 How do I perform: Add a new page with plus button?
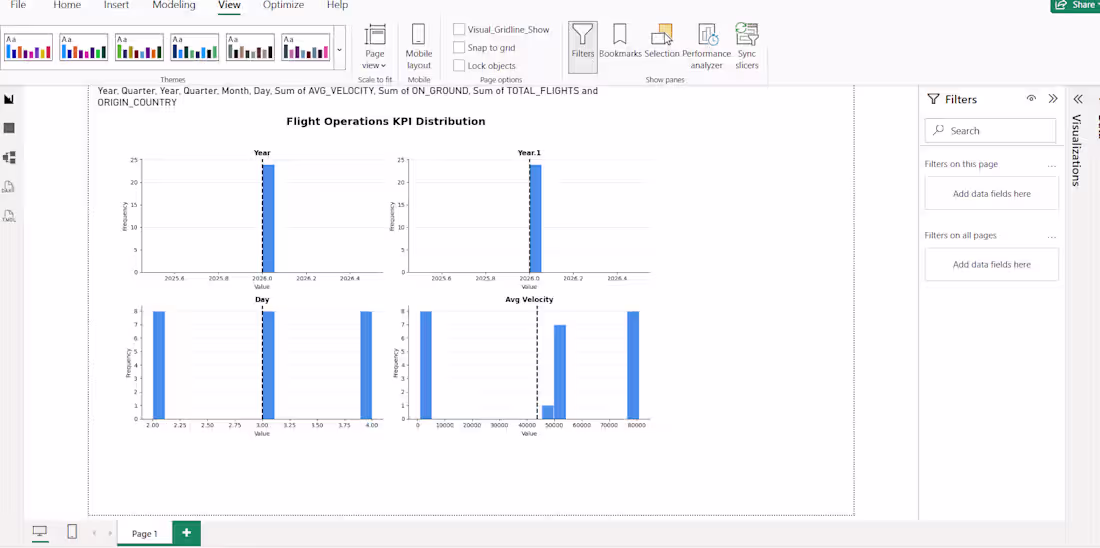pyautogui.click(x=187, y=533)
